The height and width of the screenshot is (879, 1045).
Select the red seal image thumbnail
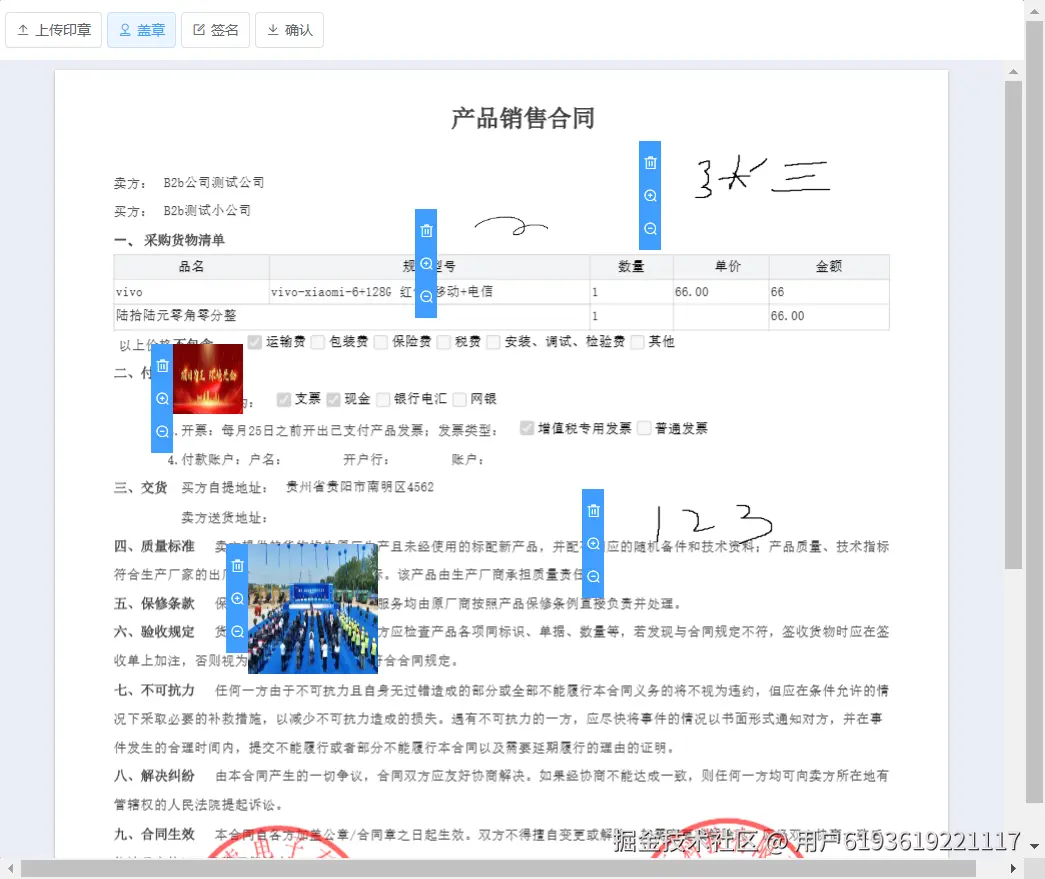(208, 379)
